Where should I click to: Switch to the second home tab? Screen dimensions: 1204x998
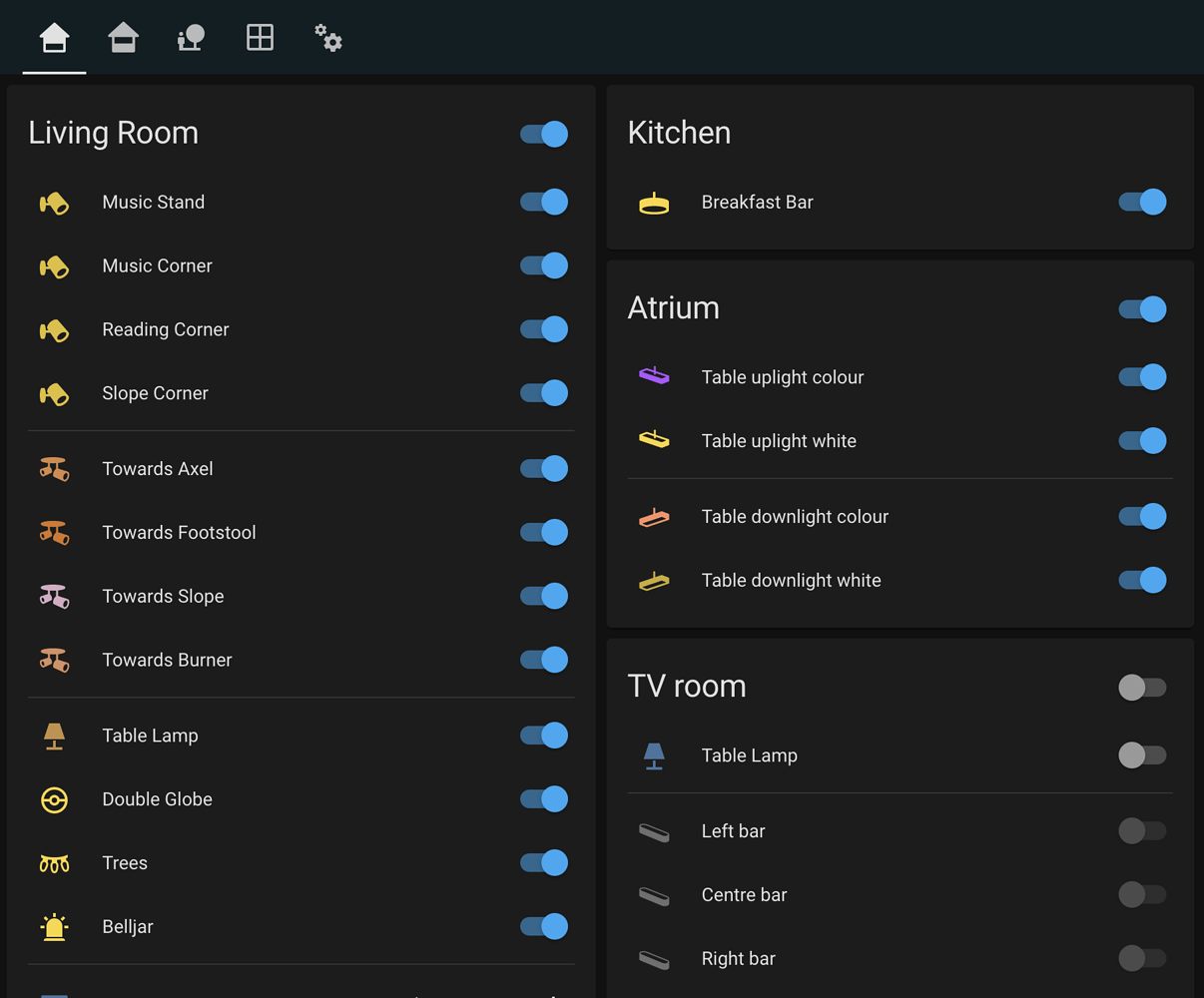(x=123, y=37)
